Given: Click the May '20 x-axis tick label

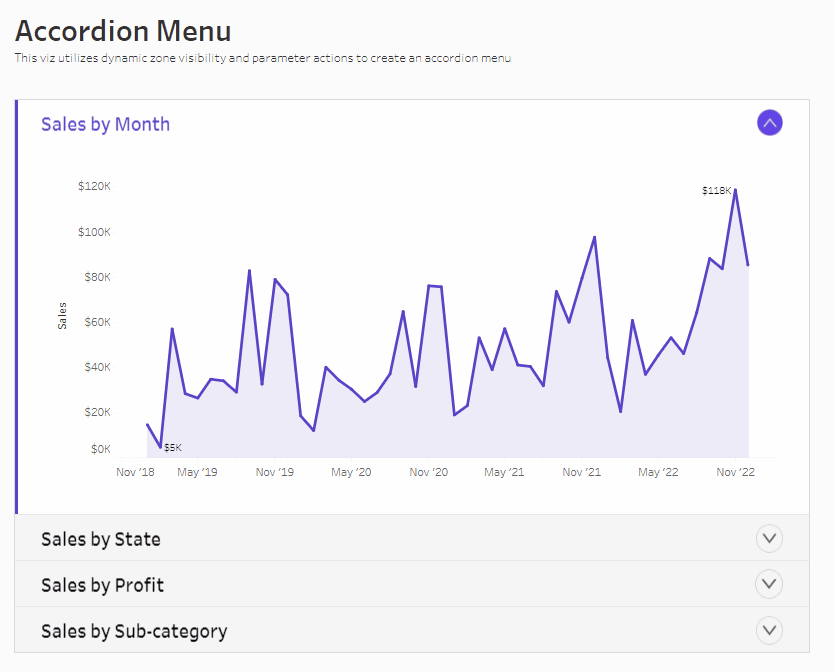Looking at the screenshot, I should [351, 472].
